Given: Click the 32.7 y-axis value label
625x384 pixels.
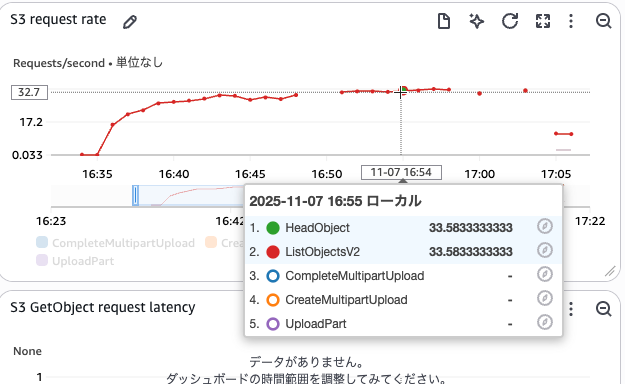Looking at the screenshot, I should (x=29, y=92).
